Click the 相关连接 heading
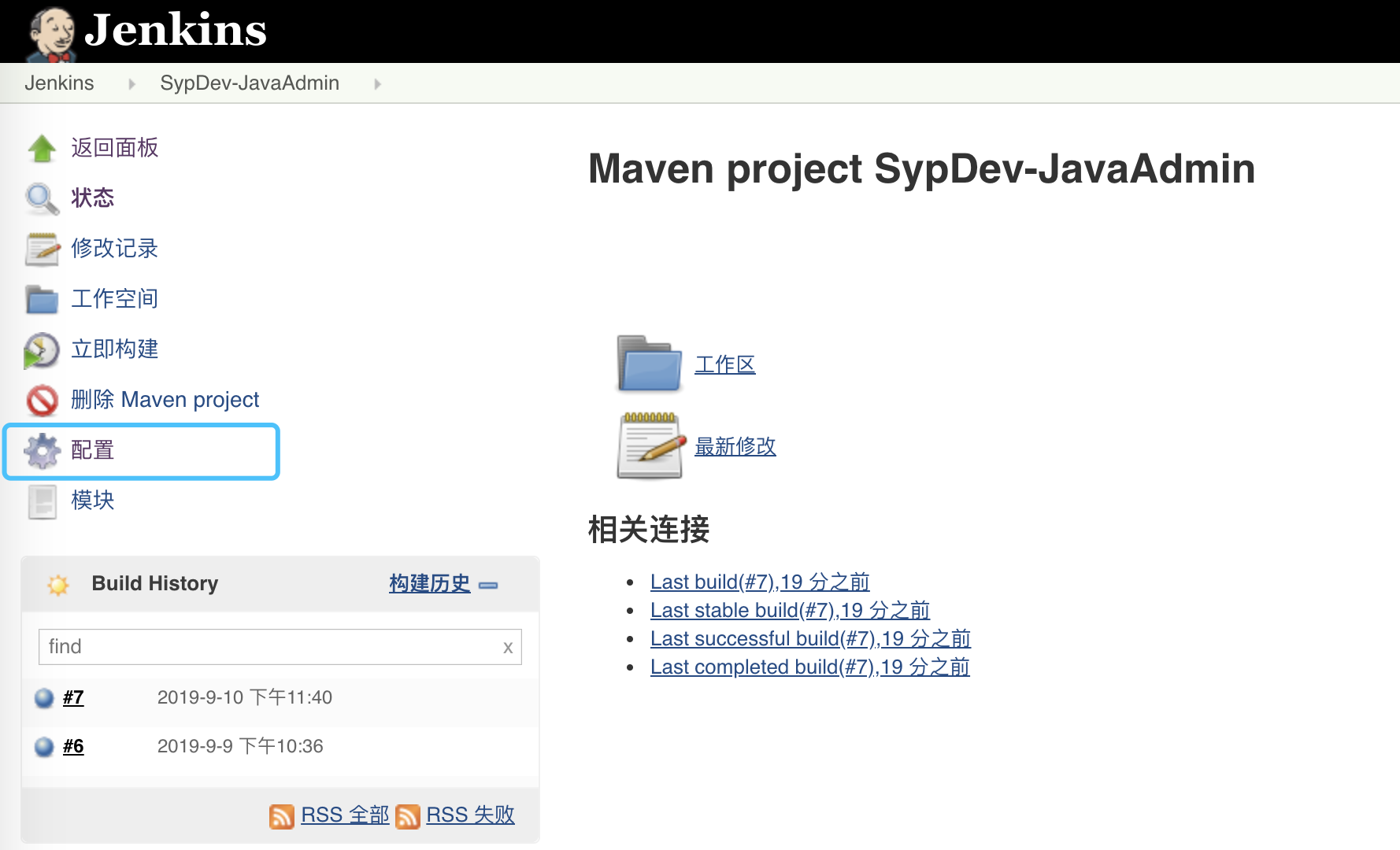 (649, 529)
